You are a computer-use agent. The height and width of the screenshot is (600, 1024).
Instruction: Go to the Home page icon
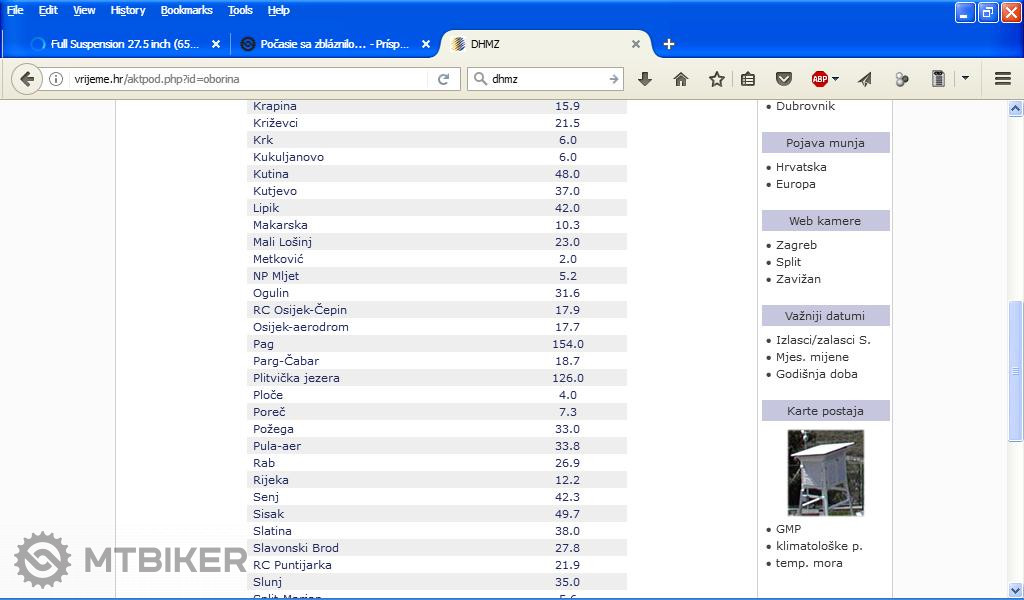(681, 79)
